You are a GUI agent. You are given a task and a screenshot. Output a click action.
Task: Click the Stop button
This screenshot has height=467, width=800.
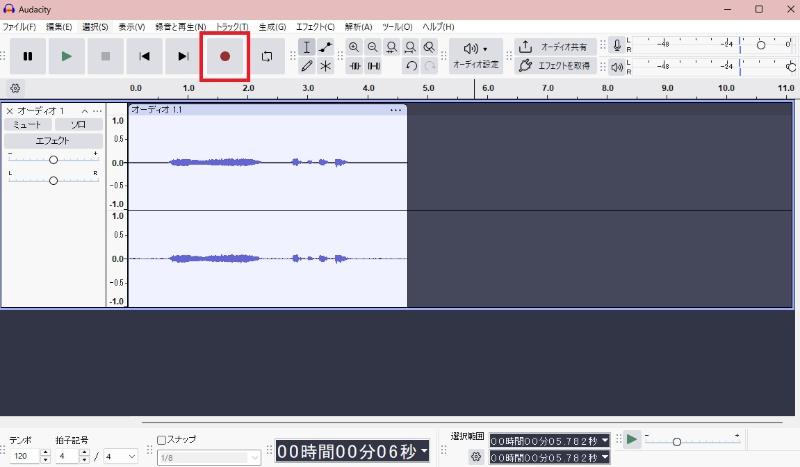[x=105, y=56]
